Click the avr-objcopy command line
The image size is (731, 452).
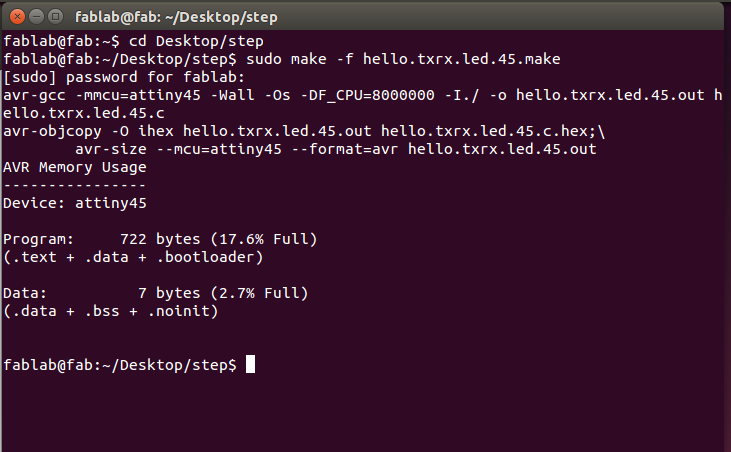[x=304, y=131]
